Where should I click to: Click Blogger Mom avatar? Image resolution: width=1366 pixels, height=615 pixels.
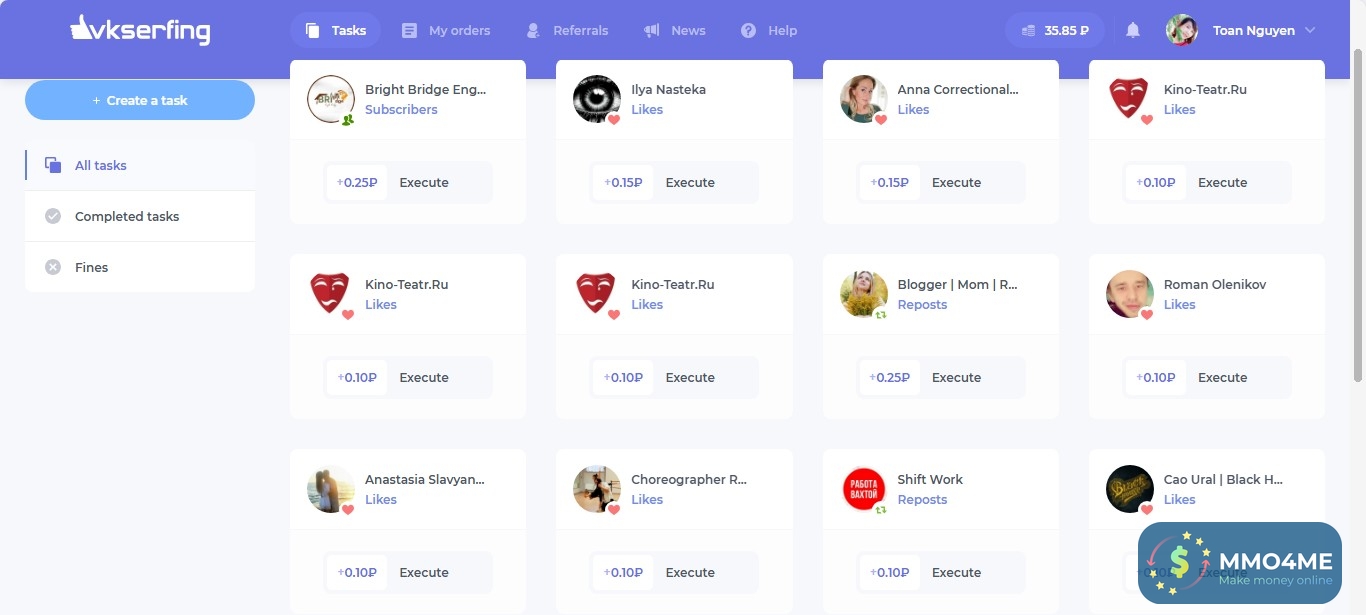864,294
